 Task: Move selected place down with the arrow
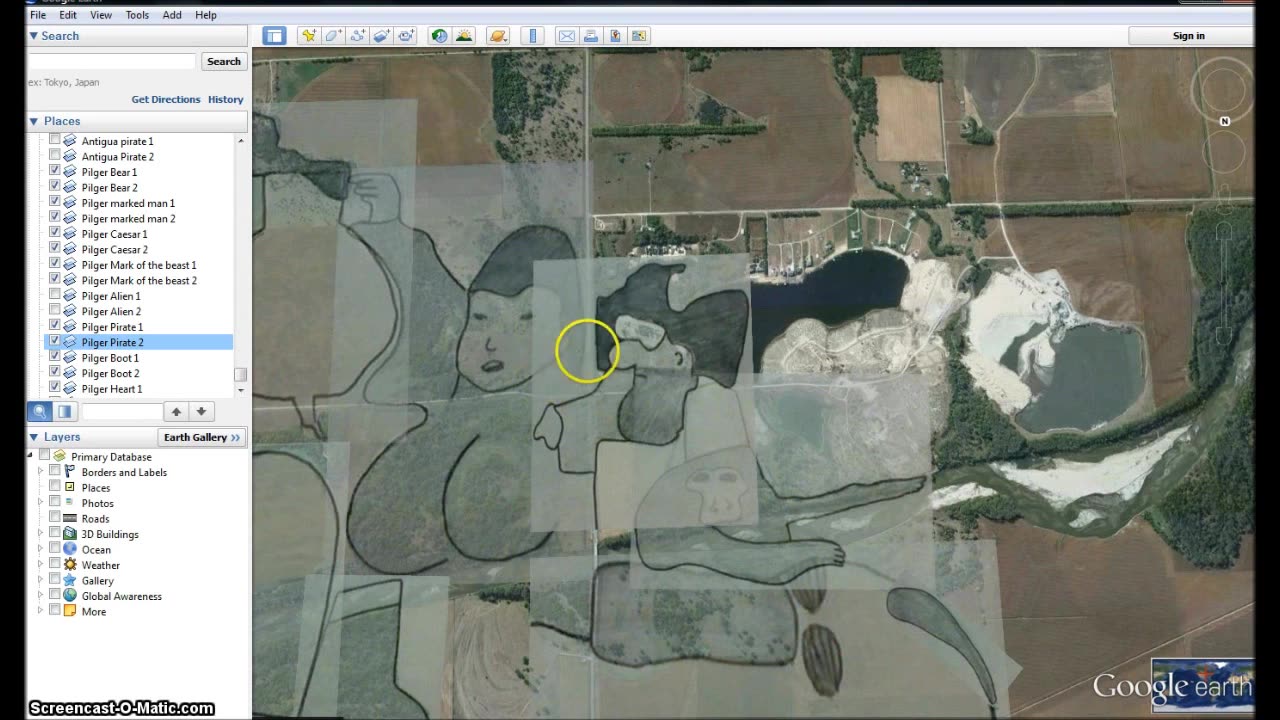[201, 411]
